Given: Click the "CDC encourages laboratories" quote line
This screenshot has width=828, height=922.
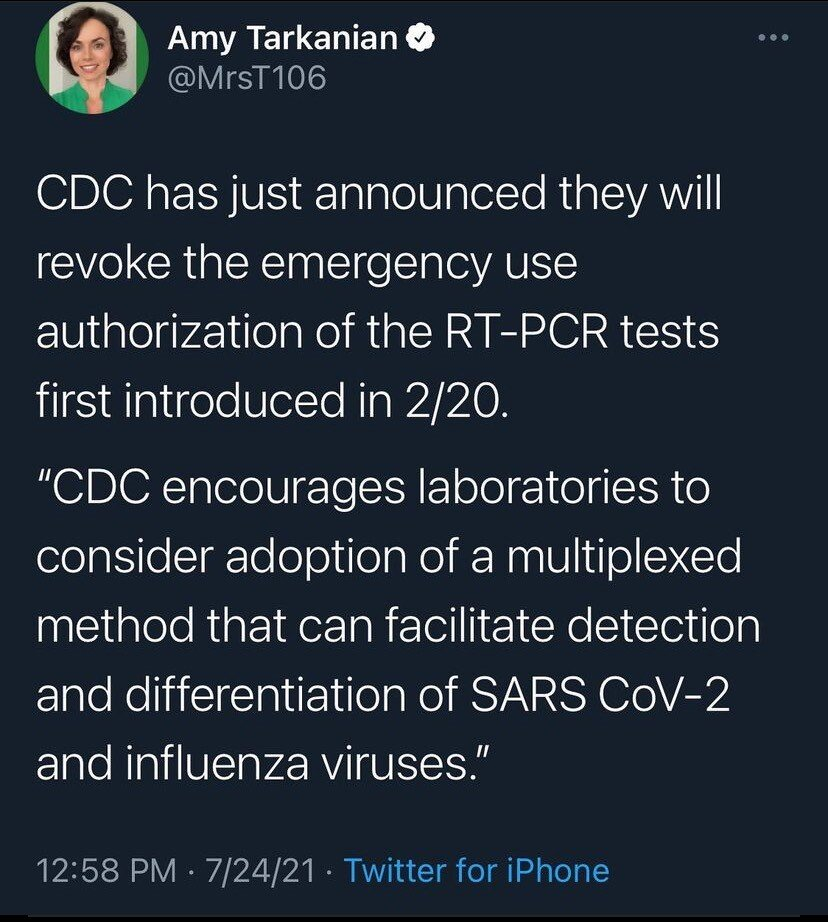Looking at the screenshot, I should (372, 488).
